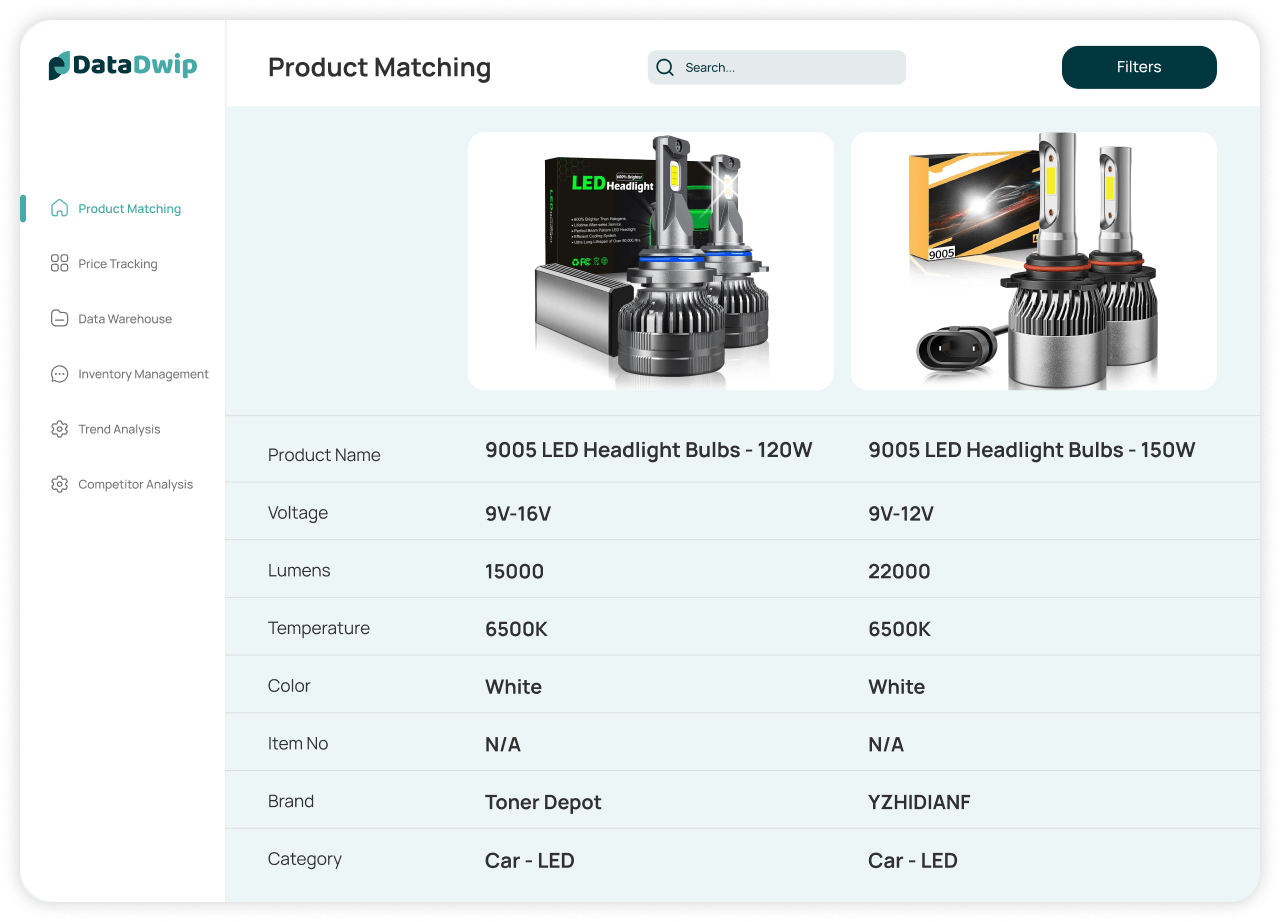Click the 9V-12V voltage value
1280x922 pixels.
[901, 514]
